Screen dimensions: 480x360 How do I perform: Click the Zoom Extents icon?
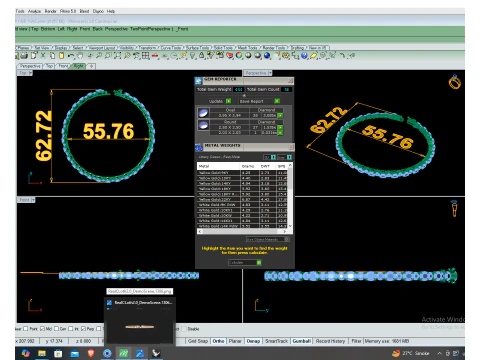[x=118, y=56]
